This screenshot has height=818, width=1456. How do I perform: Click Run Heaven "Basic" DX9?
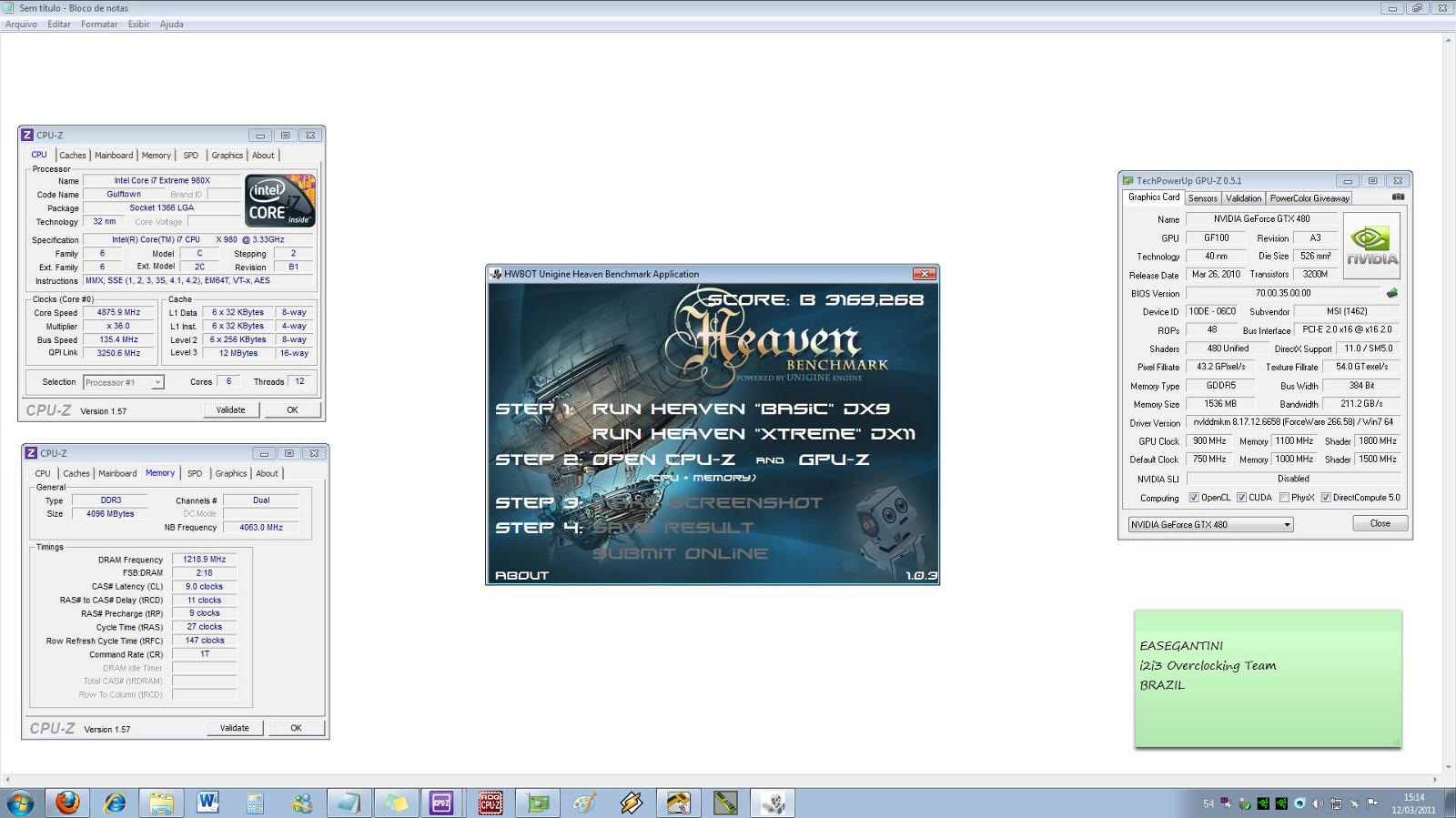741,409
